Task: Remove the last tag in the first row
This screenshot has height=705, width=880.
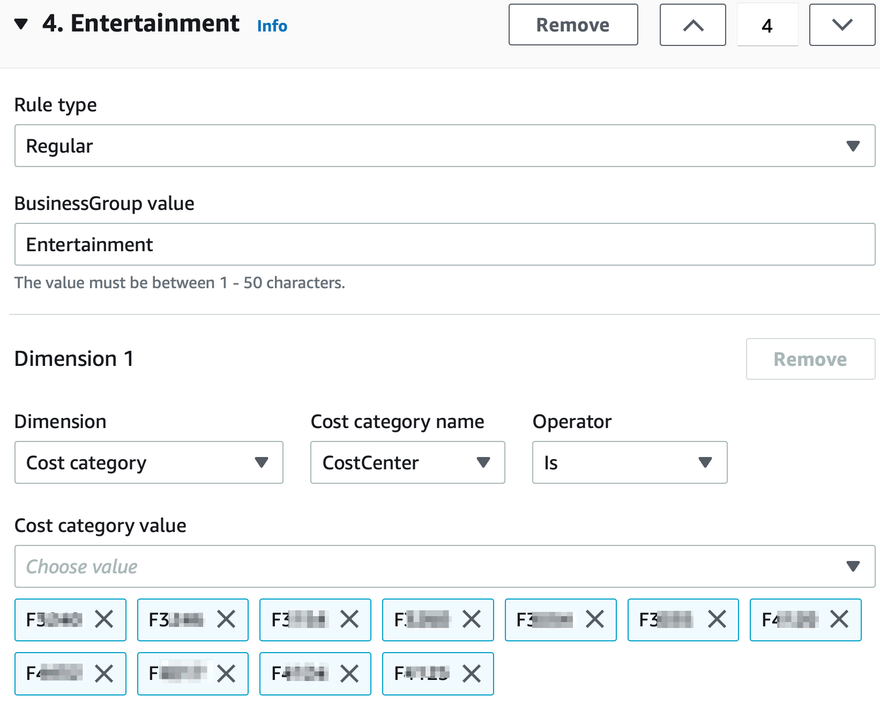Action: 839,620
